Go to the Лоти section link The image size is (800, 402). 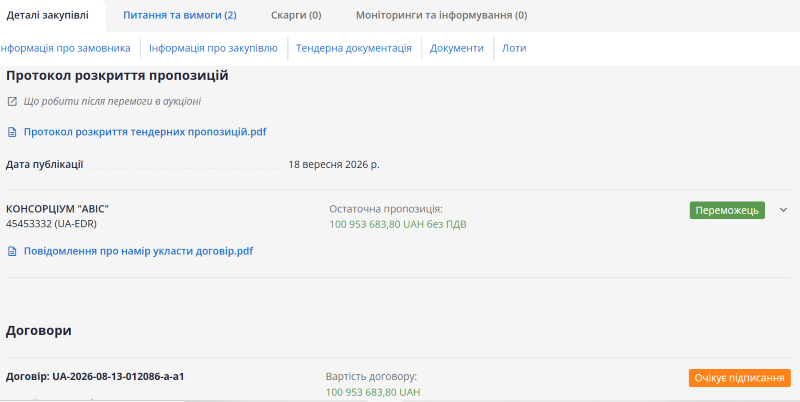point(514,48)
